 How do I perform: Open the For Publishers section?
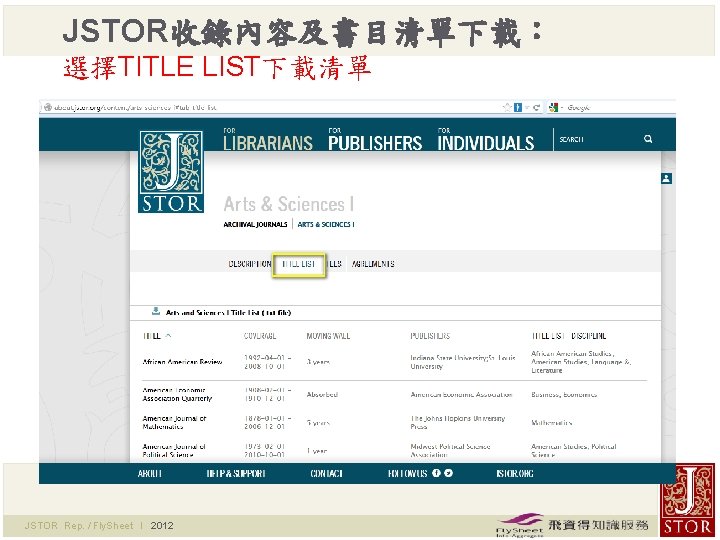(x=375, y=139)
